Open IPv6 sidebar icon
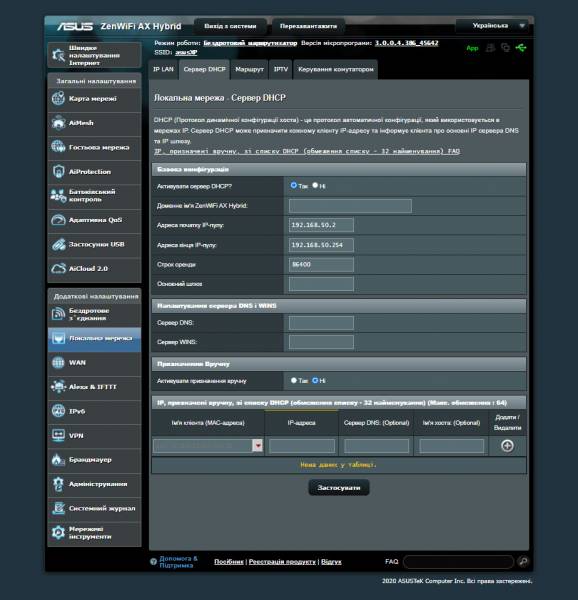The height and width of the screenshot is (600, 578). (x=58, y=411)
